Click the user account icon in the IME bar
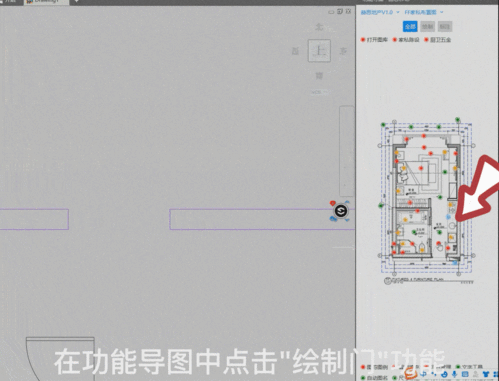 click(476, 375)
